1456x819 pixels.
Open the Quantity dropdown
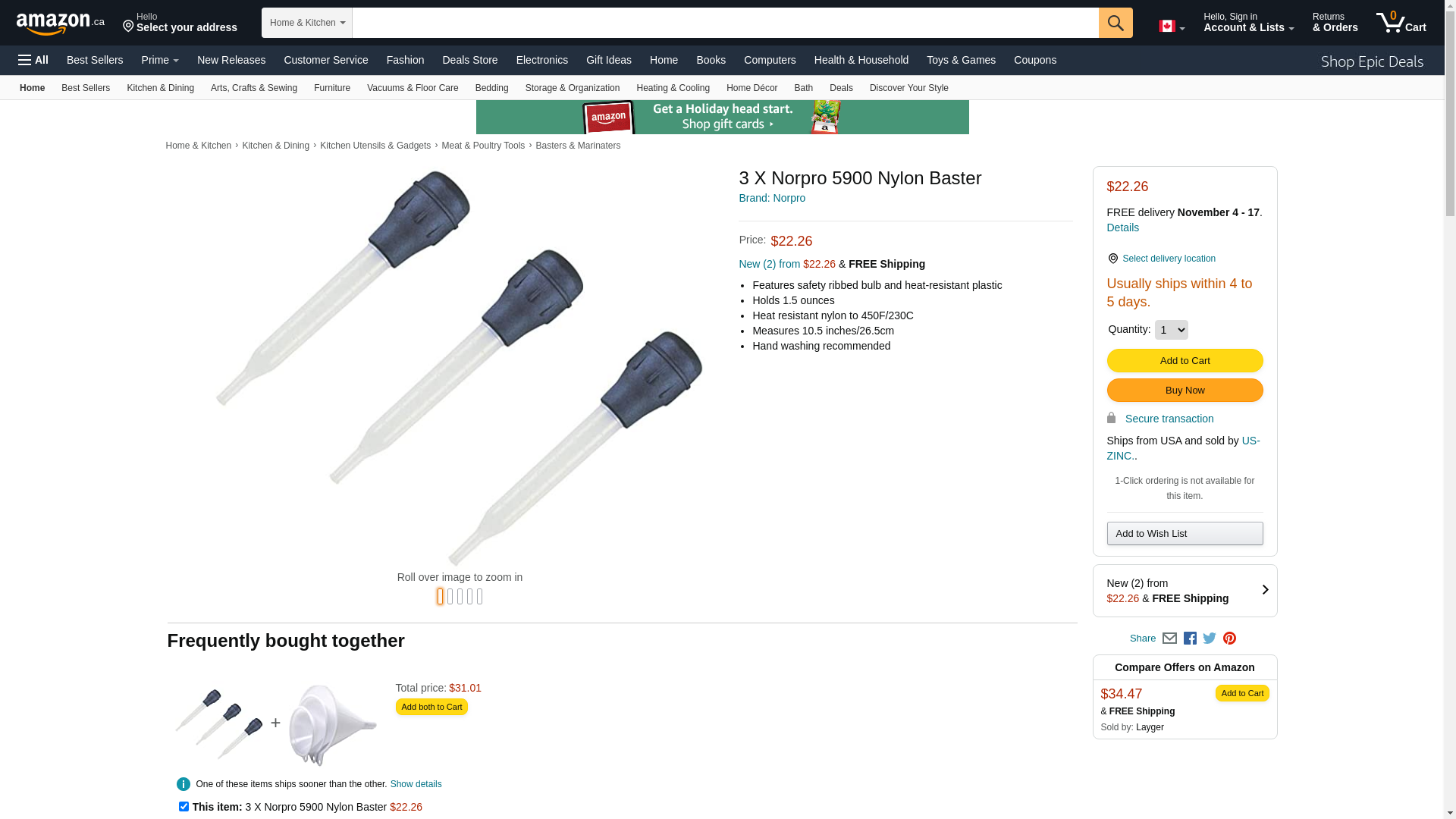coord(1171,330)
